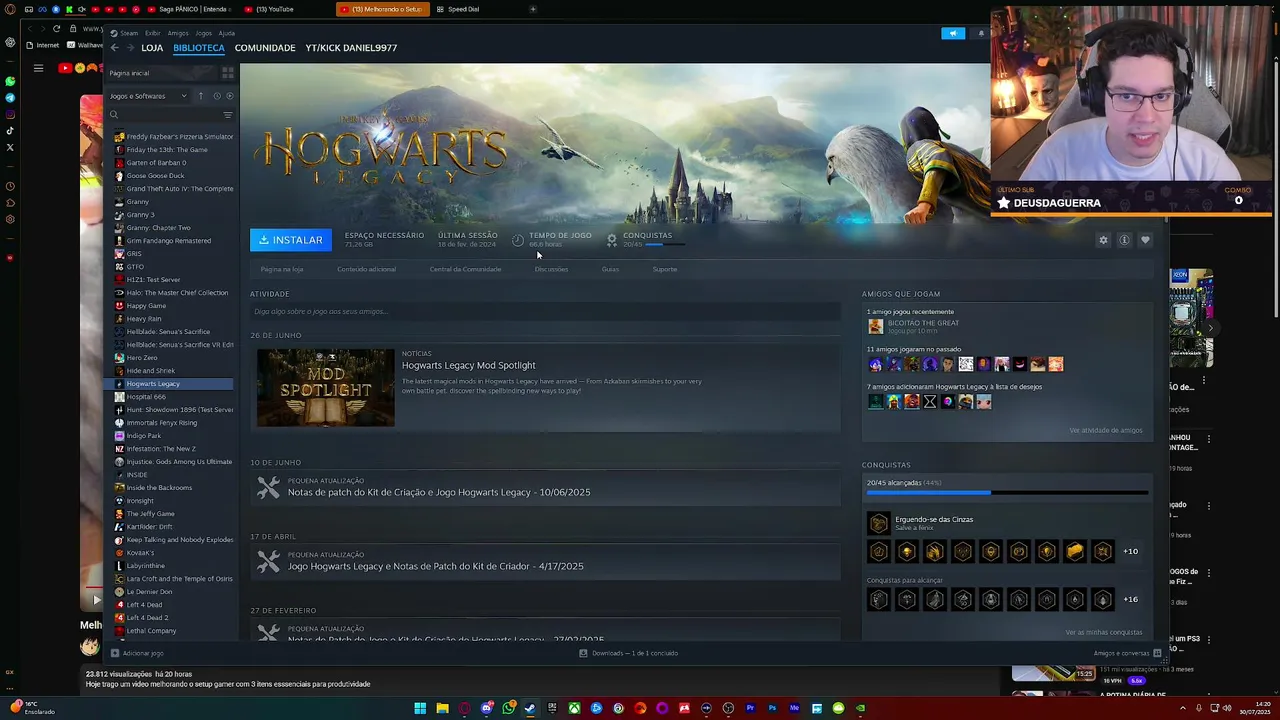Collapse library list with up arrow
This screenshot has height=720, width=1280.
[x=201, y=96]
